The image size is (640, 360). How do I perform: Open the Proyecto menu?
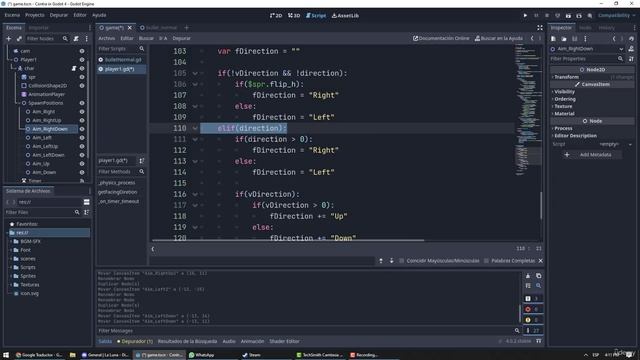click(x=35, y=15)
